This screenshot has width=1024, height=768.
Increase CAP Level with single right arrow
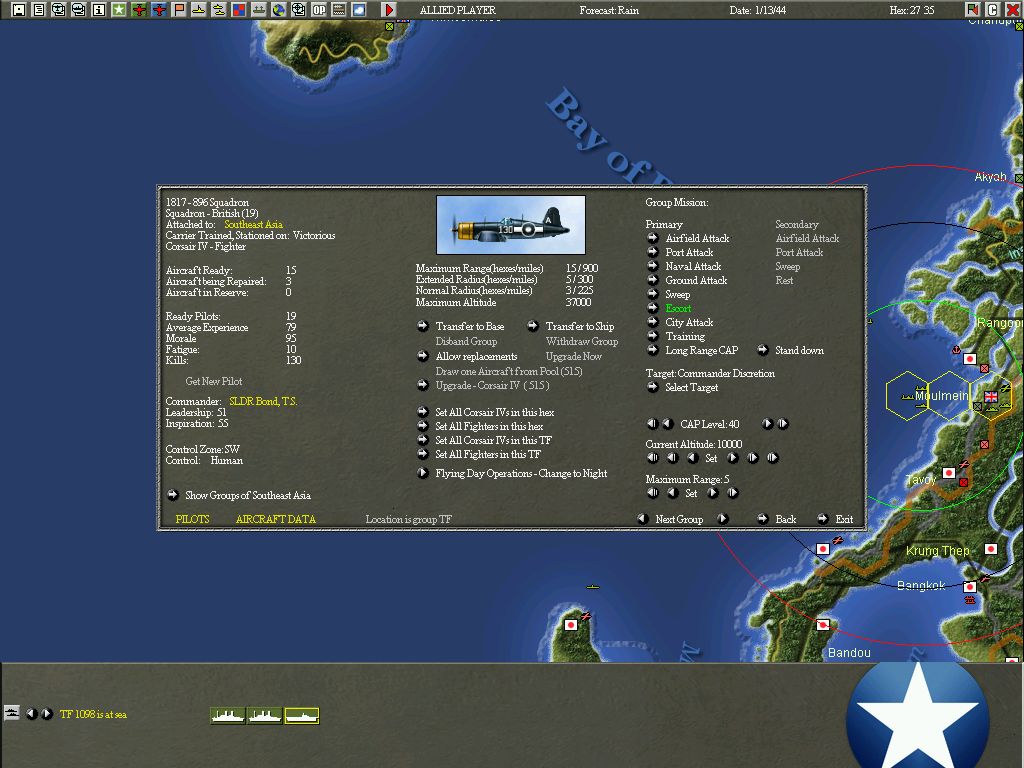[767, 424]
